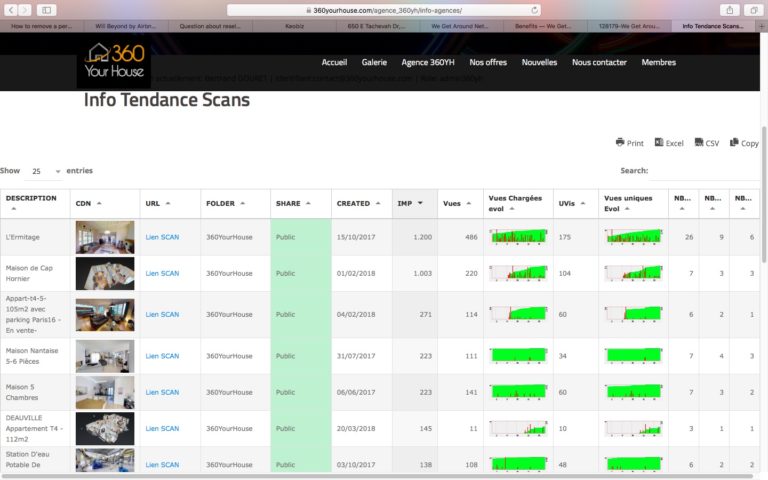Open Lien SCAN for Maison de Cap Hornier
The height and width of the screenshot is (480, 768).
(162, 273)
